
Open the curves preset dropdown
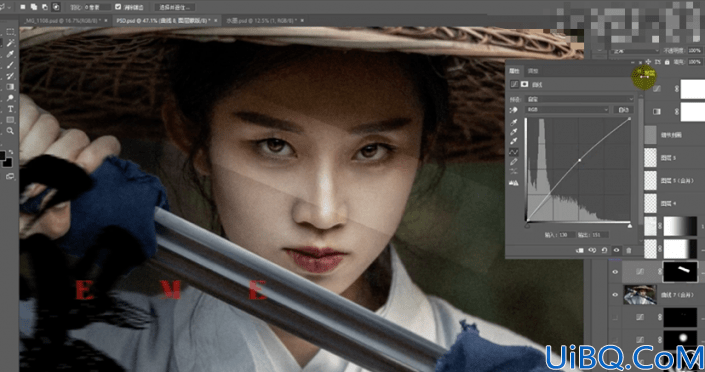[x=580, y=99]
